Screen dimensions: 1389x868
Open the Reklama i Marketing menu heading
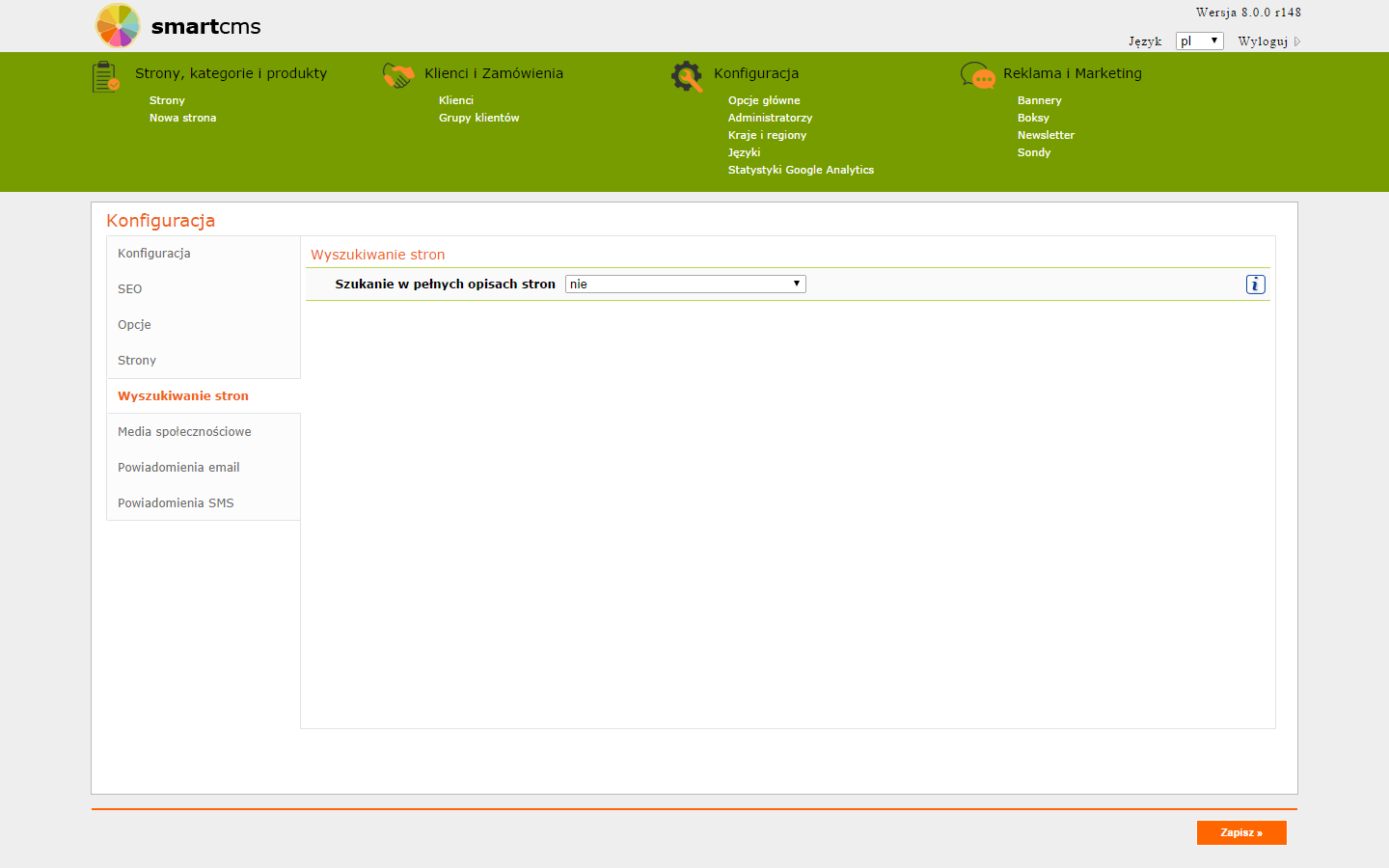coord(1072,73)
